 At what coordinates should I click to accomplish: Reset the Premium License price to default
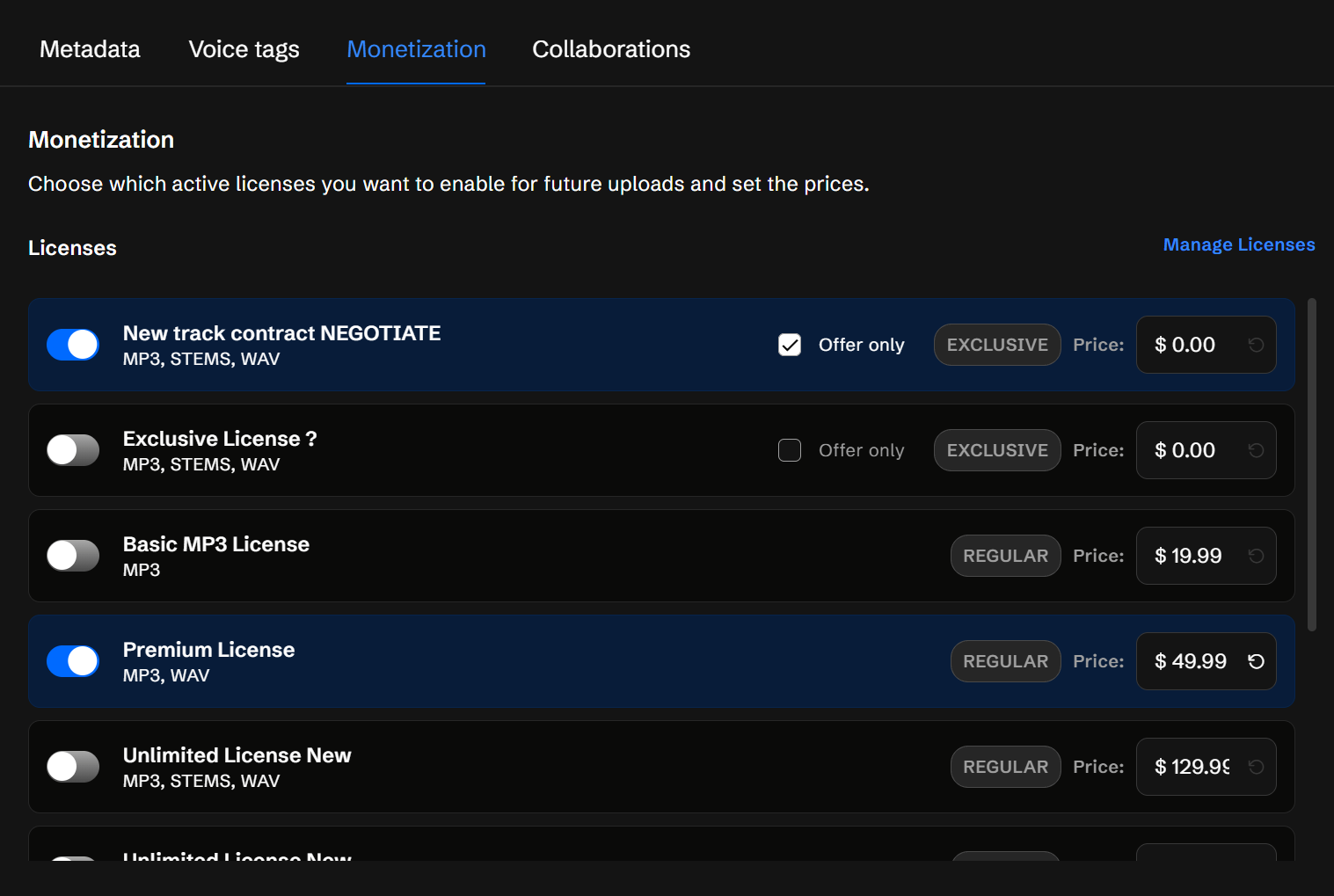pyautogui.click(x=1256, y=661)
